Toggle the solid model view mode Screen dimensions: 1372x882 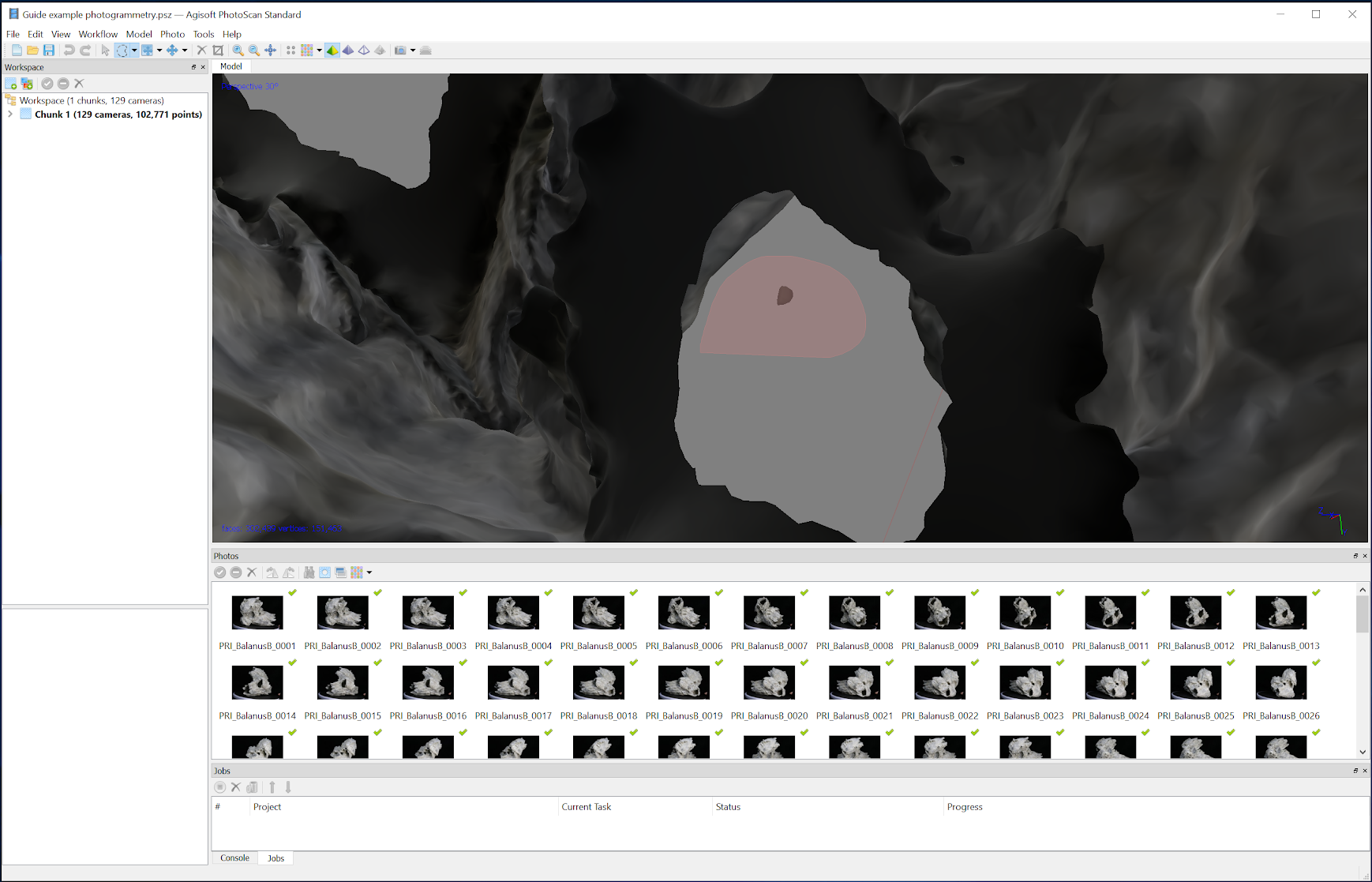348,51
